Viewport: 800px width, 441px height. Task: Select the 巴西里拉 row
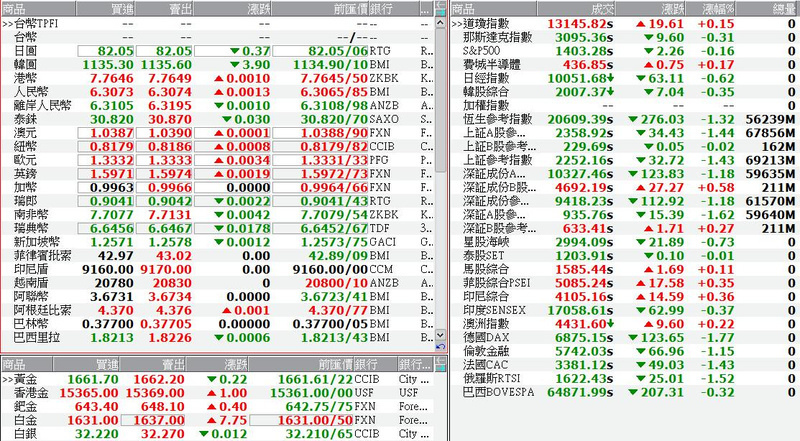tap(217, 337)
